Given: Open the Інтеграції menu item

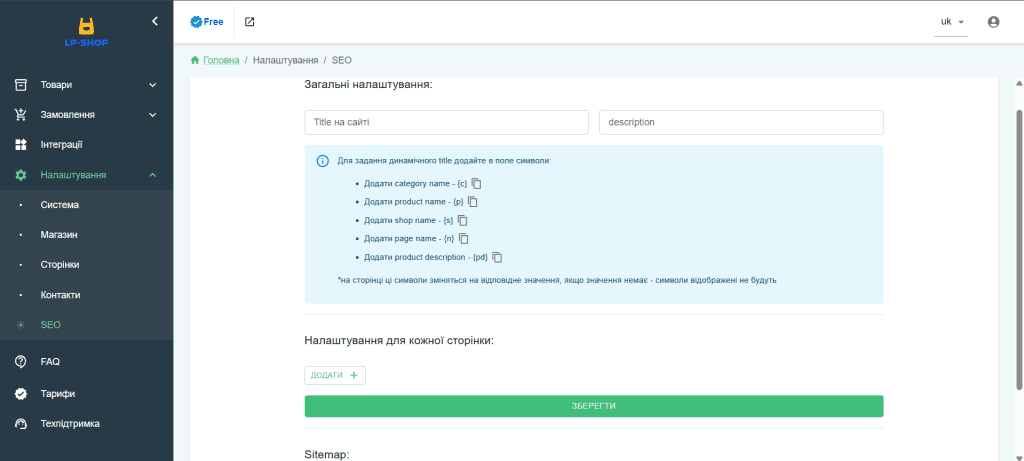Looking at the screenshot, I should (61, 145).
